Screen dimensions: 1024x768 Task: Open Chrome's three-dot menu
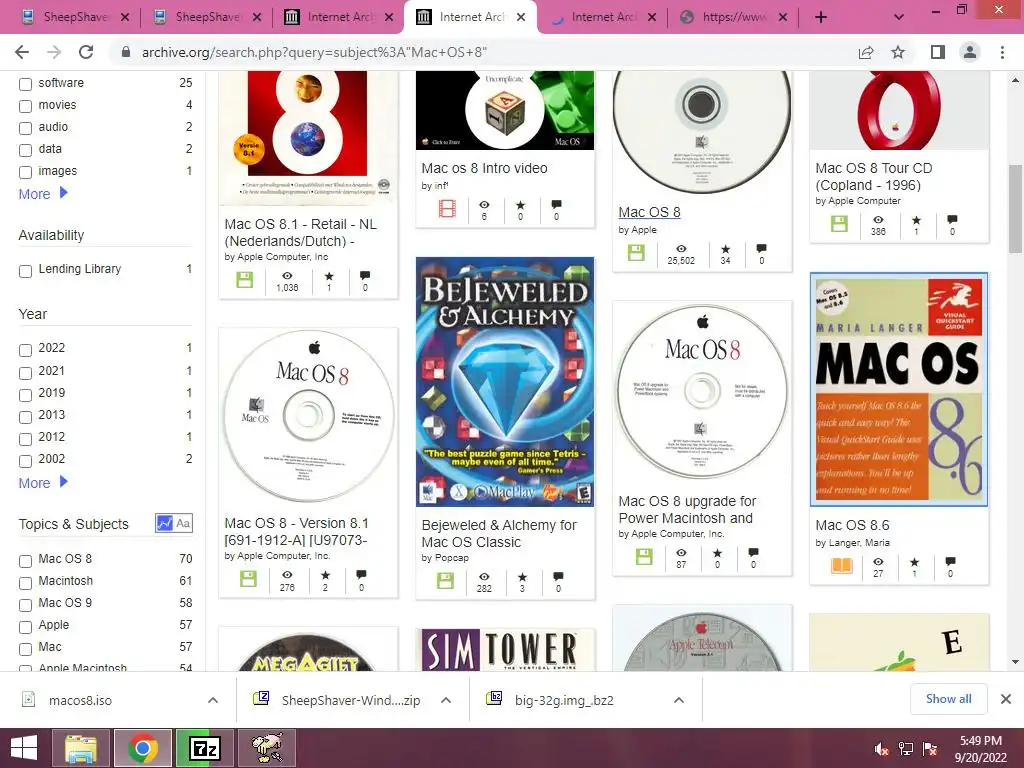point(1002,52)
